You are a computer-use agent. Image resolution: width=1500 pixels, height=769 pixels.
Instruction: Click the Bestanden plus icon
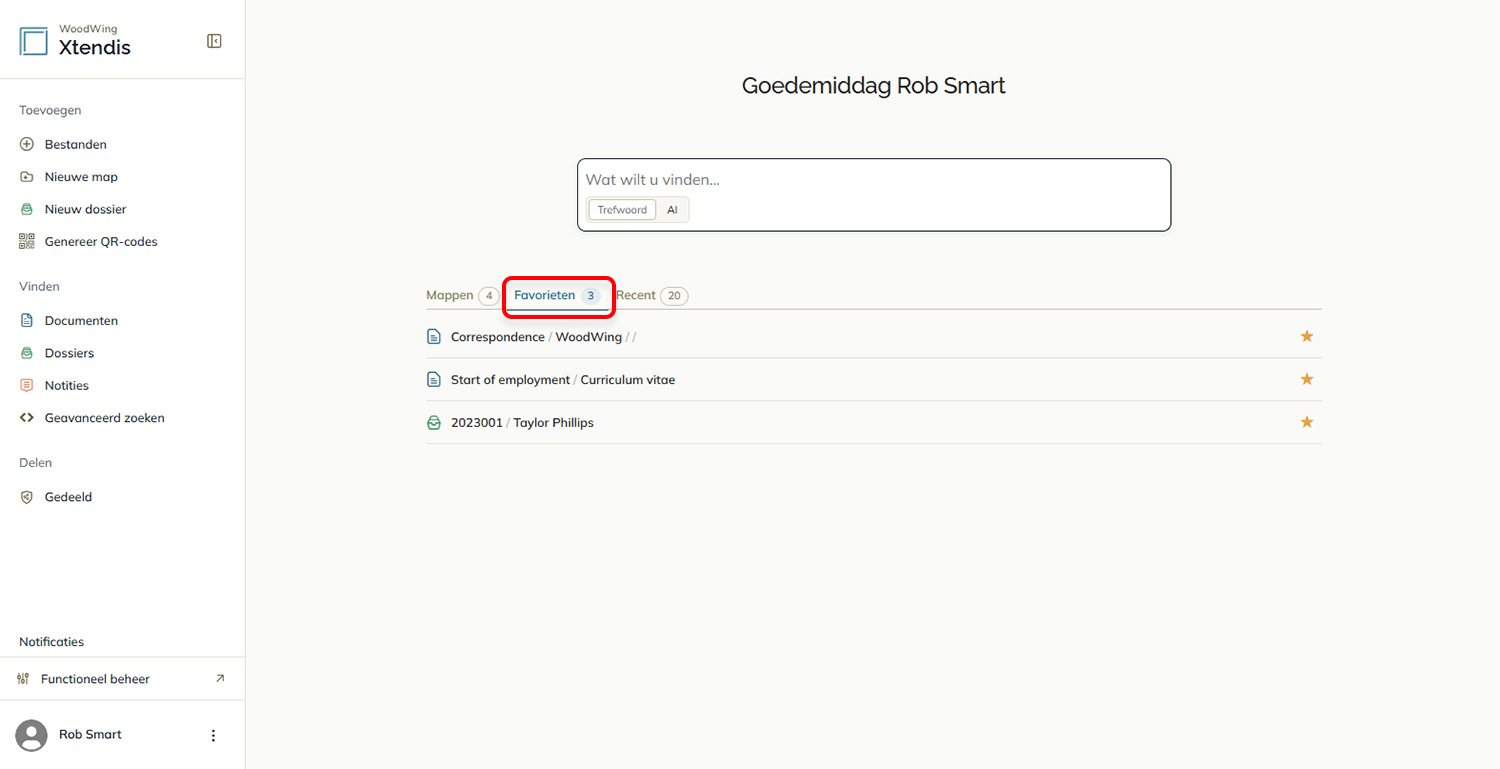[27, 144]
